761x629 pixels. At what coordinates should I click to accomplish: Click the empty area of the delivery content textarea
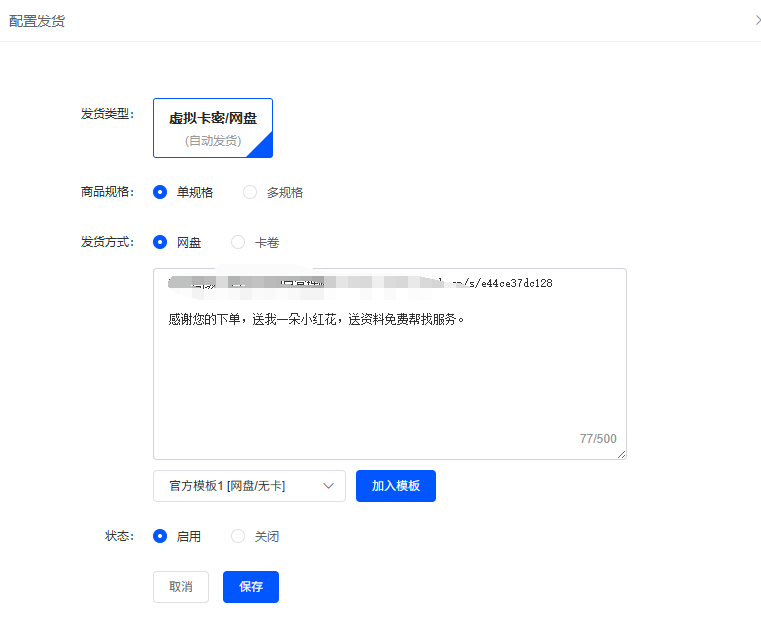pyautogui.click(x=390, y=390)
